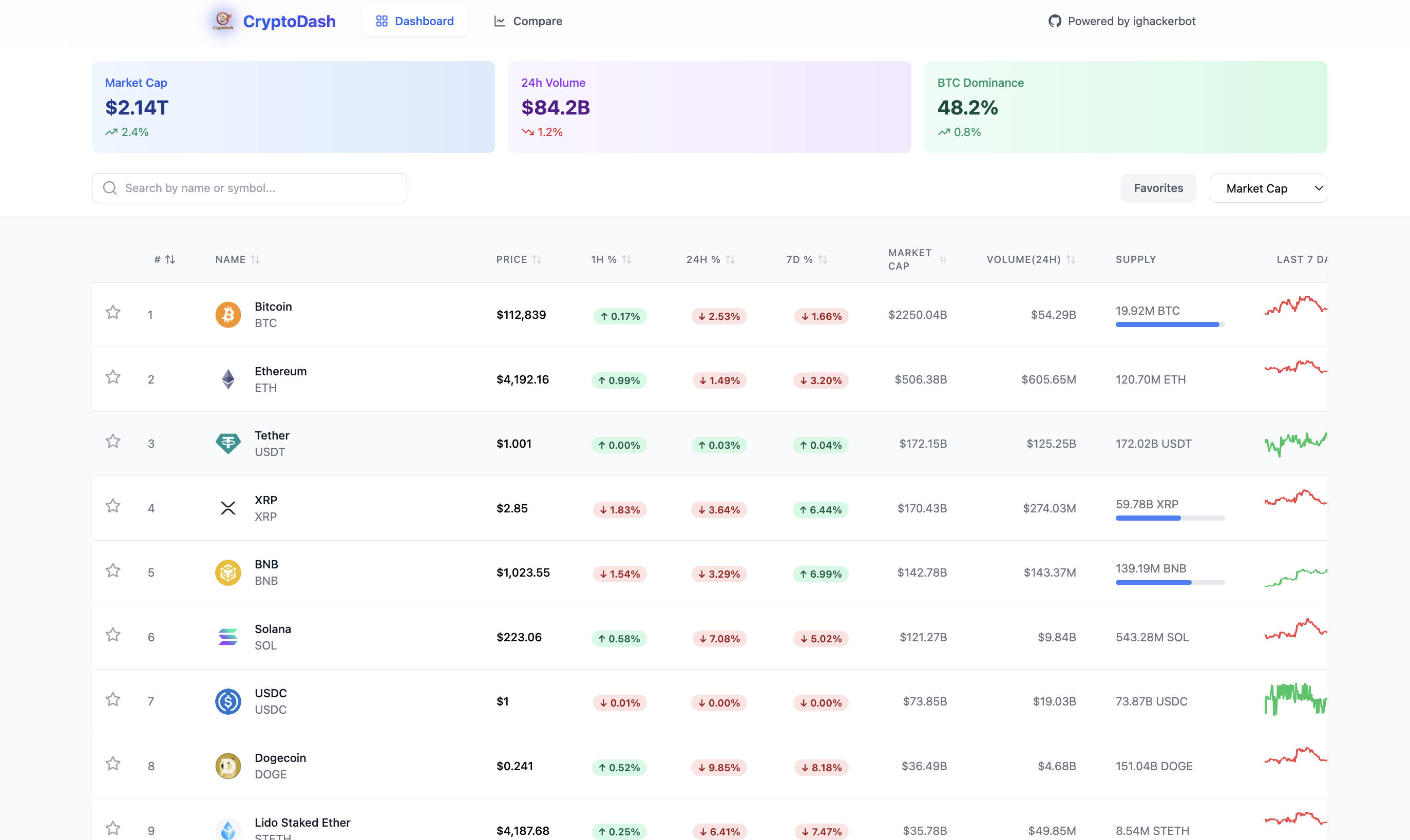
Task: Click the Bitcoin coin icon
Action: (x=228, y=315)
